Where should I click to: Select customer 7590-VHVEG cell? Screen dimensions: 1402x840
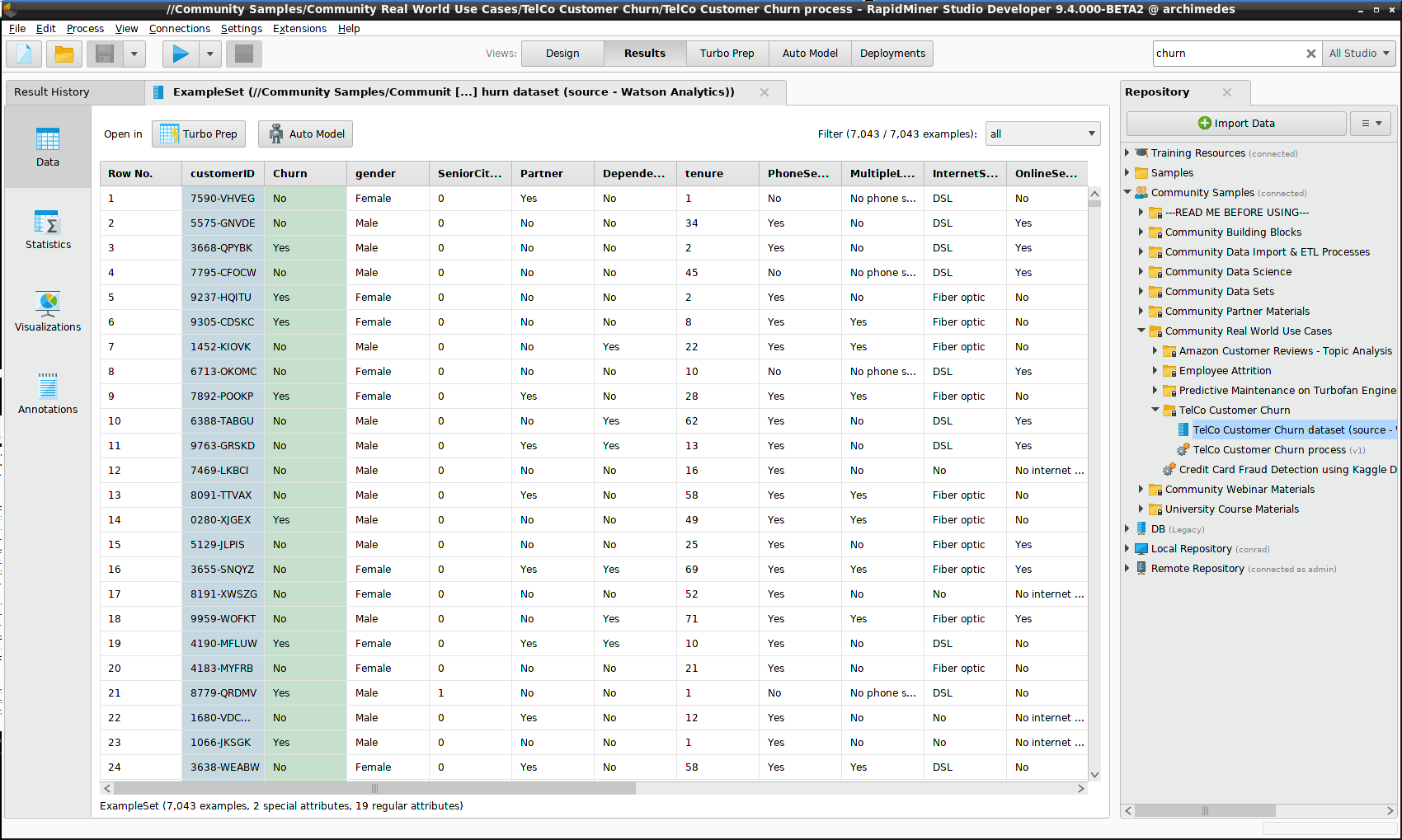[x=223, y=199]
